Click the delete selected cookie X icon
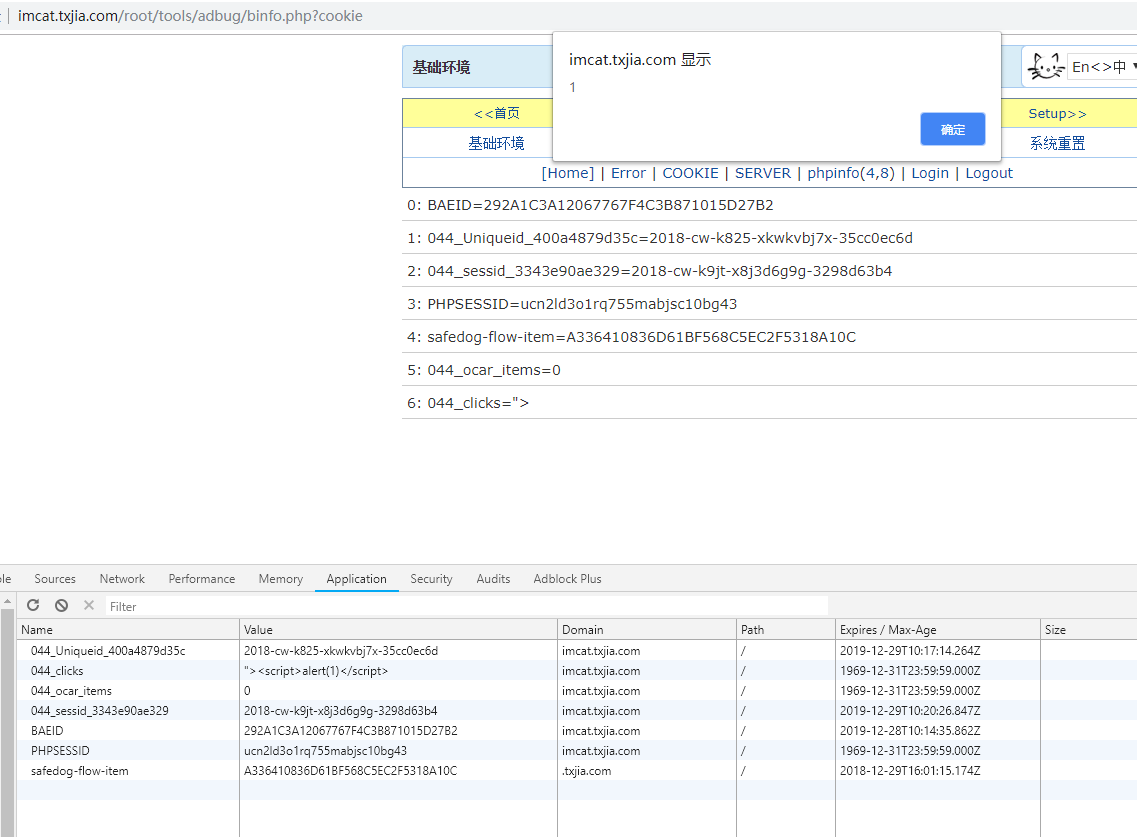This screenshot has width=1137, height=837. pyautogui.click(x=89, y=606)
